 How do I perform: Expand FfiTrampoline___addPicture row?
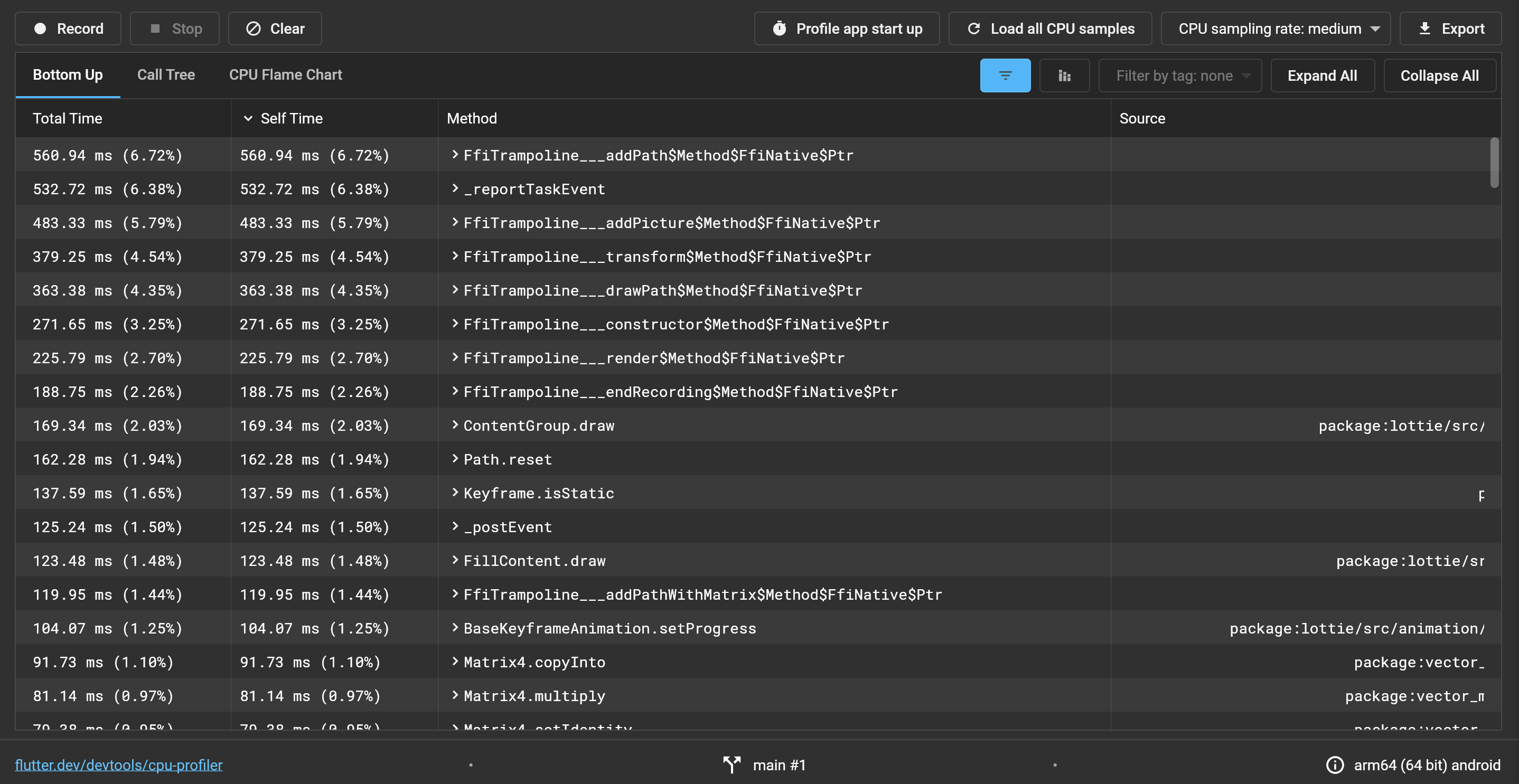[455, 222]
